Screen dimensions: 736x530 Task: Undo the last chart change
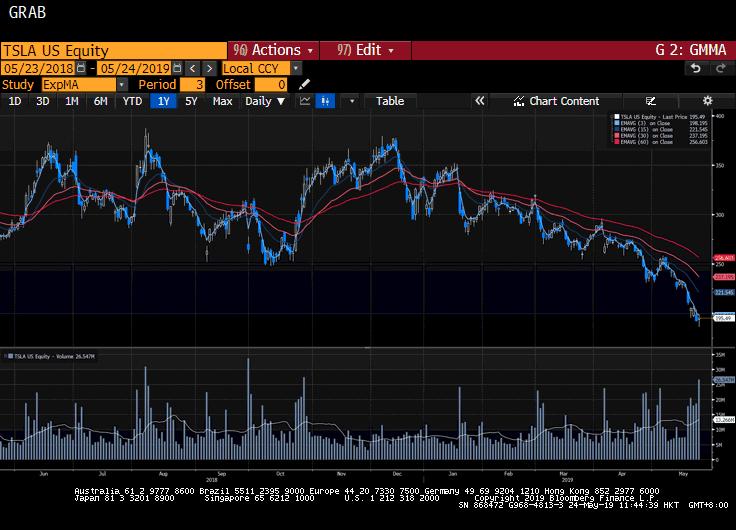tap(696, 69)
